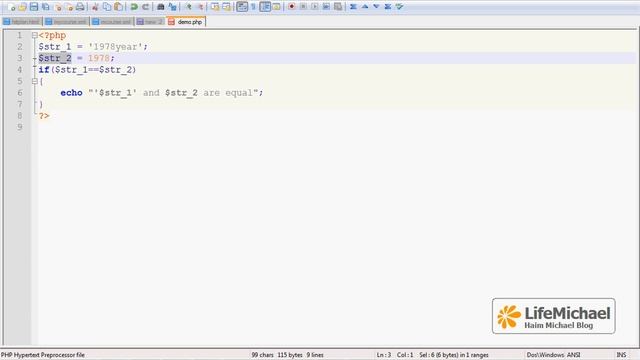Image resolution: width=640 pixels, height=360 pixels.
Task: Click line number 9 in the margin
Action: 19,127
